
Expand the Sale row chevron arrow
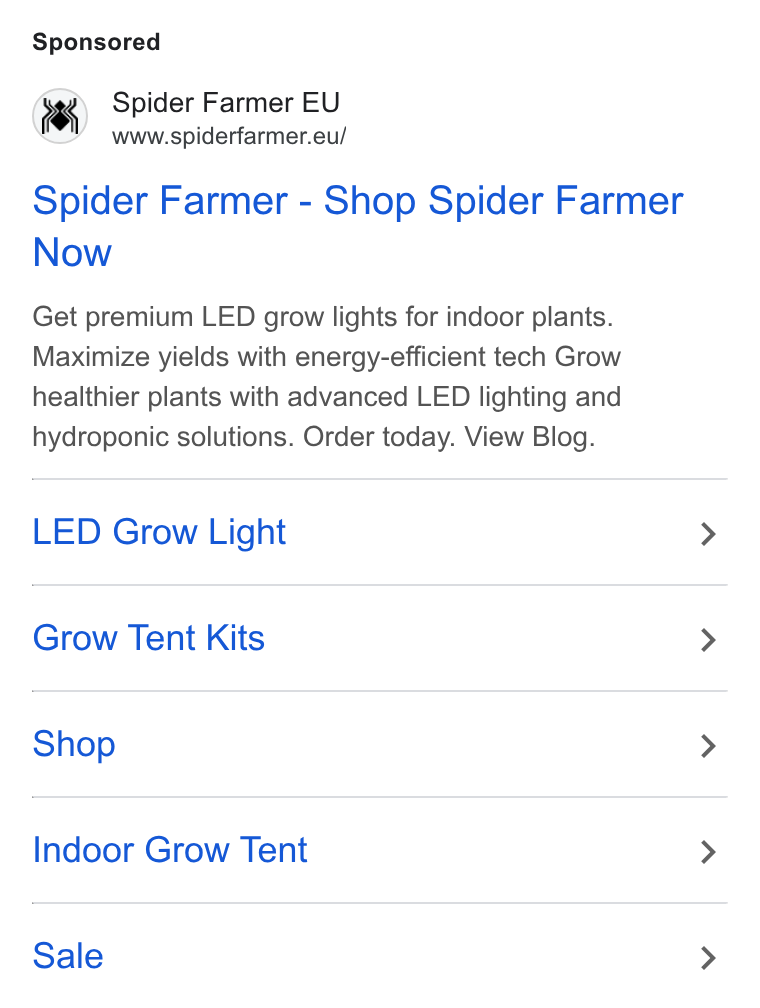coord(708,958)
